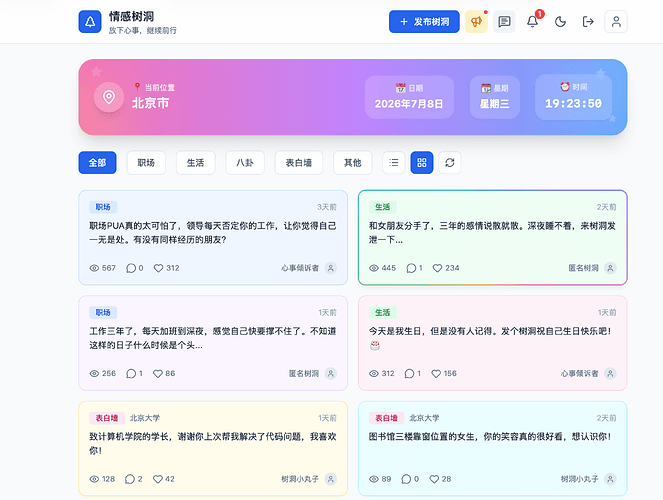663x500 pixels.
Task: Click the 生活 tag on birthday post
Action: 383,312
